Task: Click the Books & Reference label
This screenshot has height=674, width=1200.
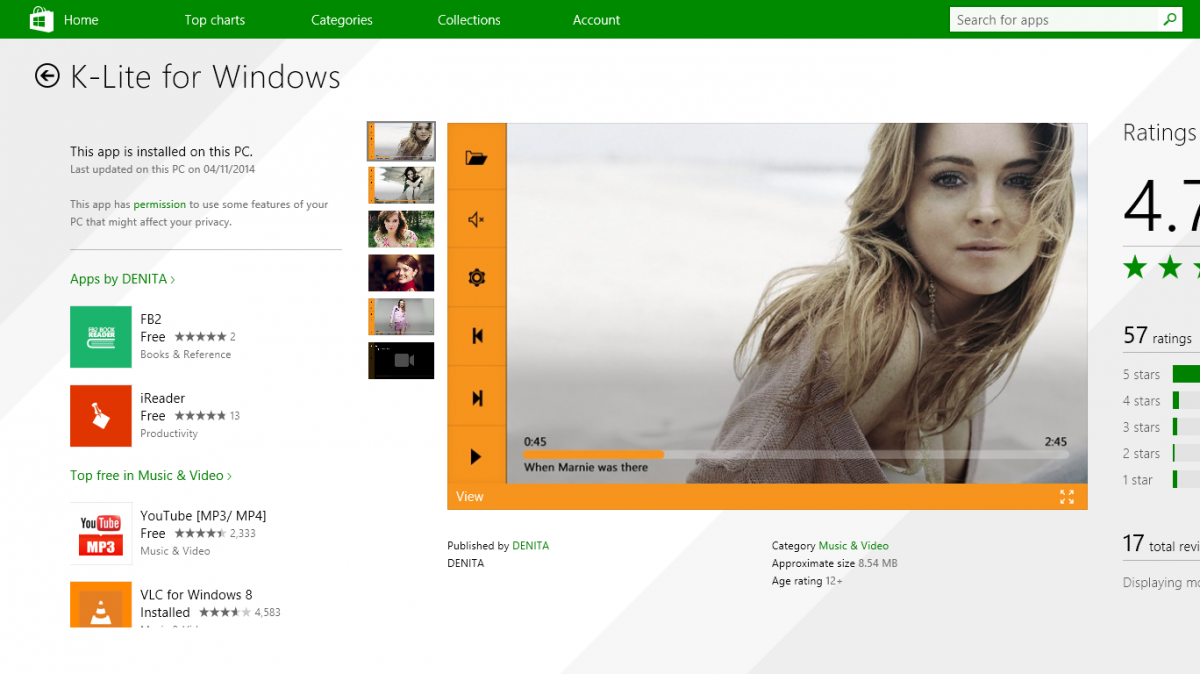Action: pyautogui.click(x=185, y=355)
